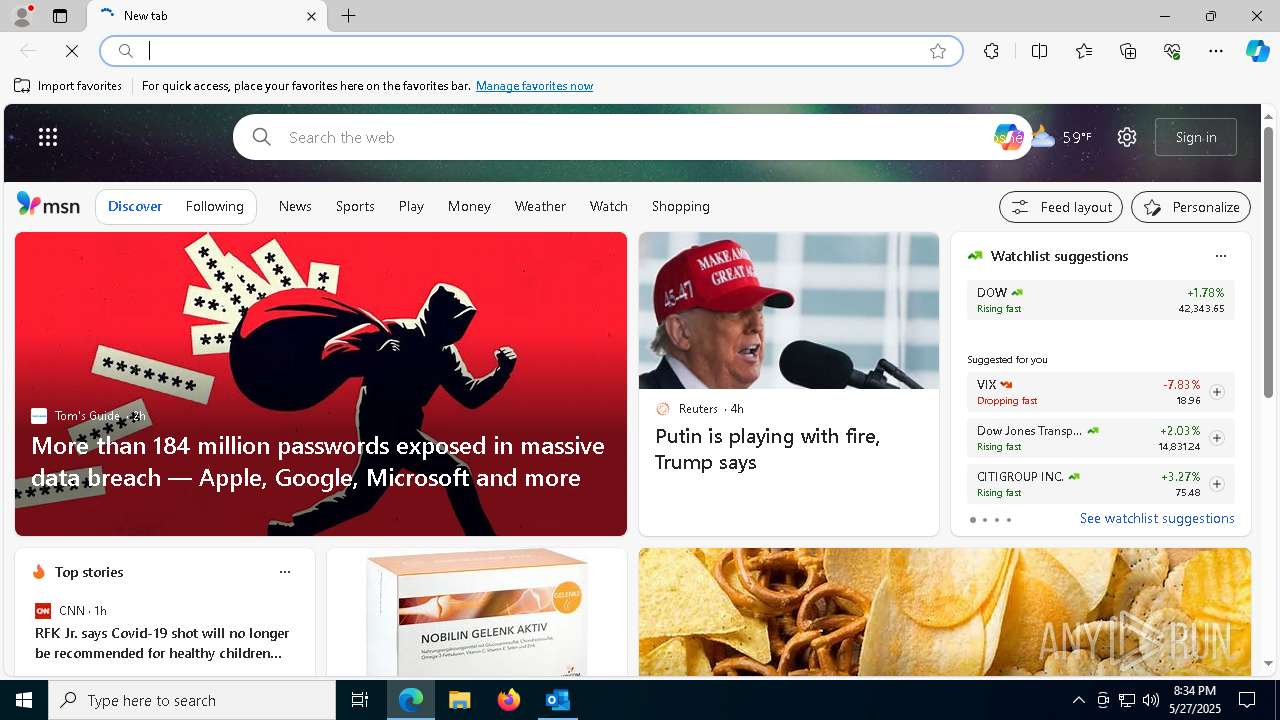Open File Explorer from the taskbar
The image size is (1280, 720).
pos(459,700)
